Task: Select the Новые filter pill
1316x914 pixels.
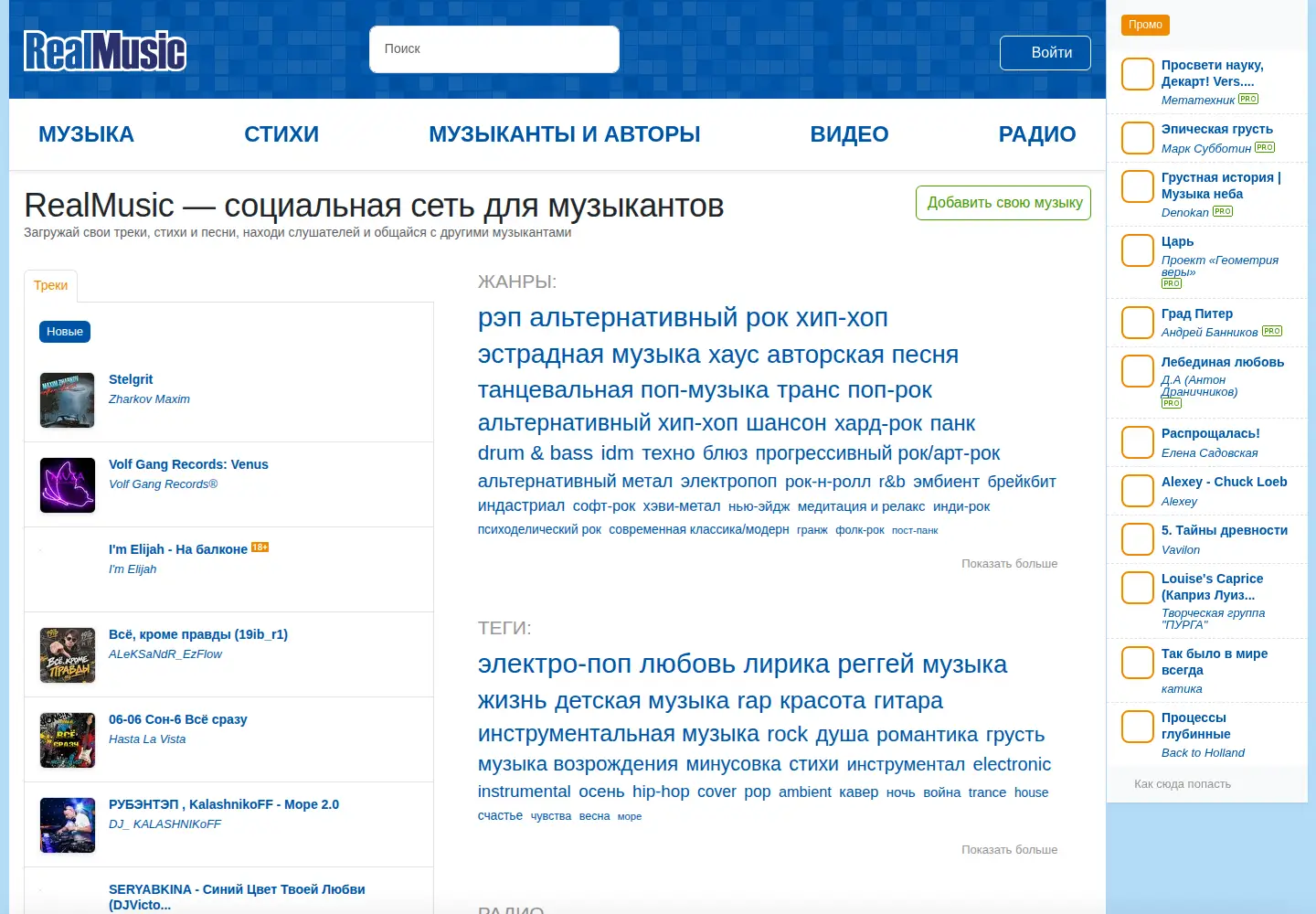Action: pos(65,332)
